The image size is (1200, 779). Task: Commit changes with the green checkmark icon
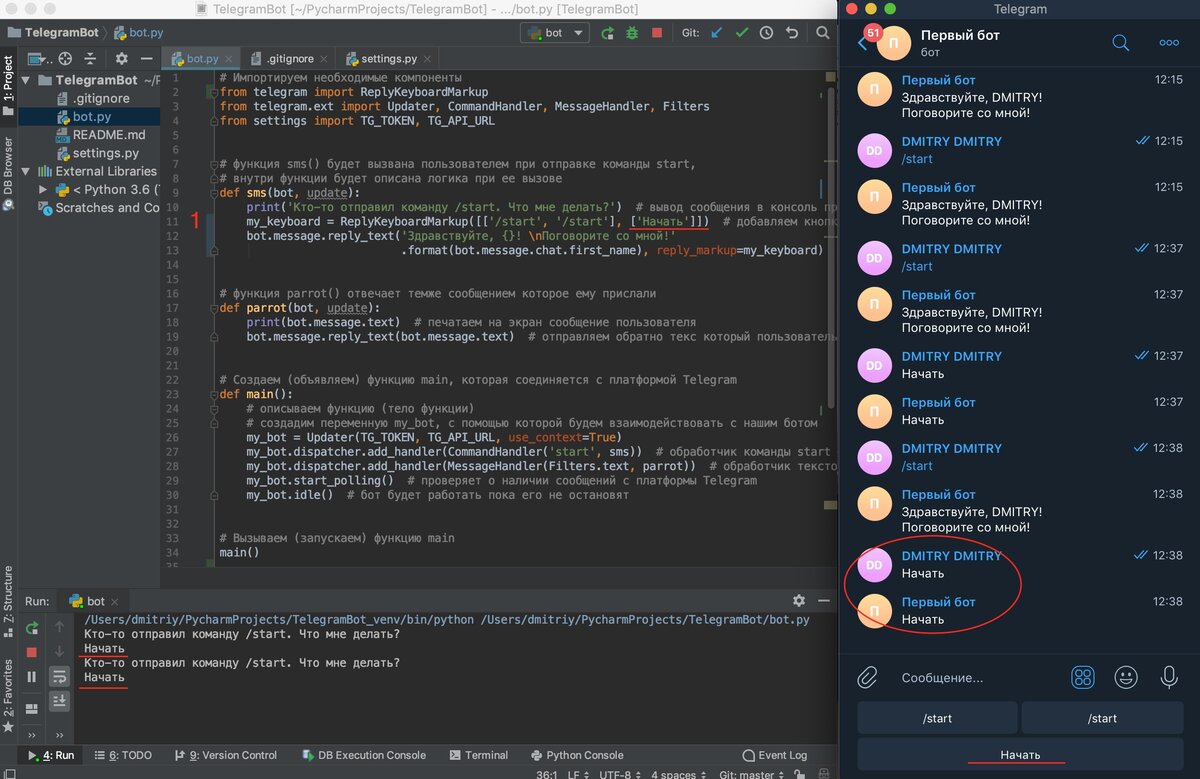[741, 33]
